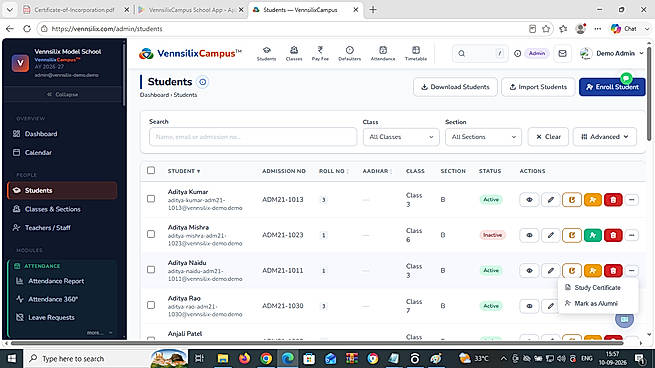Open Attendance in the top navigation

pos(383,54)
